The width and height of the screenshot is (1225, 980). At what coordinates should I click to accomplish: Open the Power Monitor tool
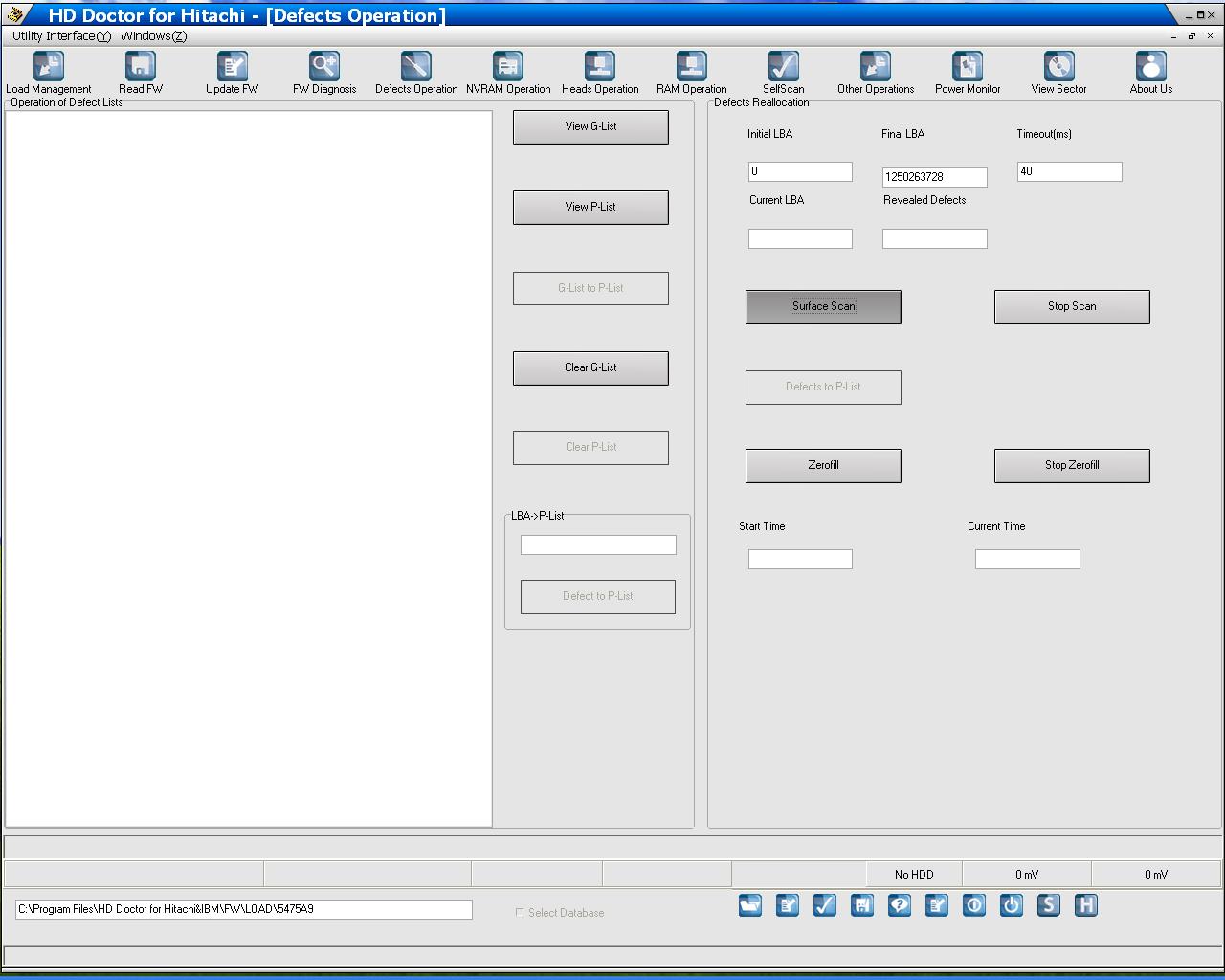(x=968, y=73)
